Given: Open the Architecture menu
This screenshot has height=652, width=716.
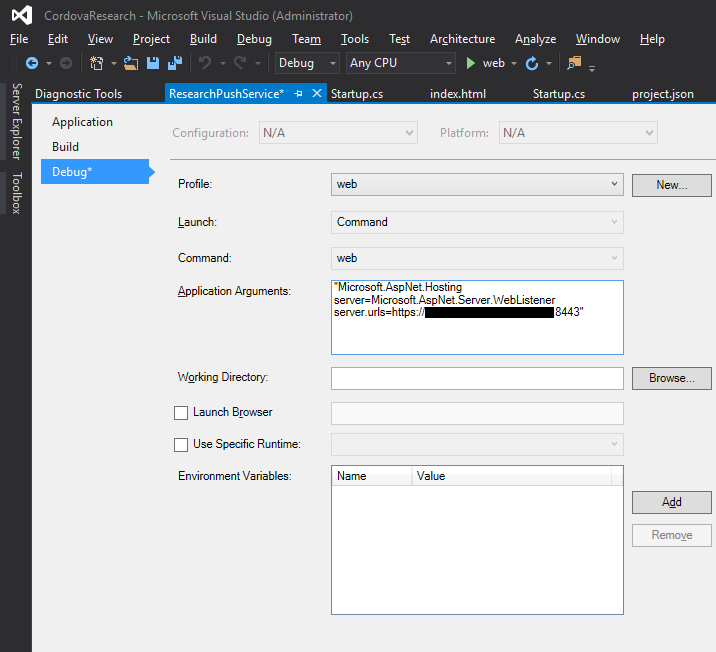Looking at the screenshot, I should click(462, 39).
